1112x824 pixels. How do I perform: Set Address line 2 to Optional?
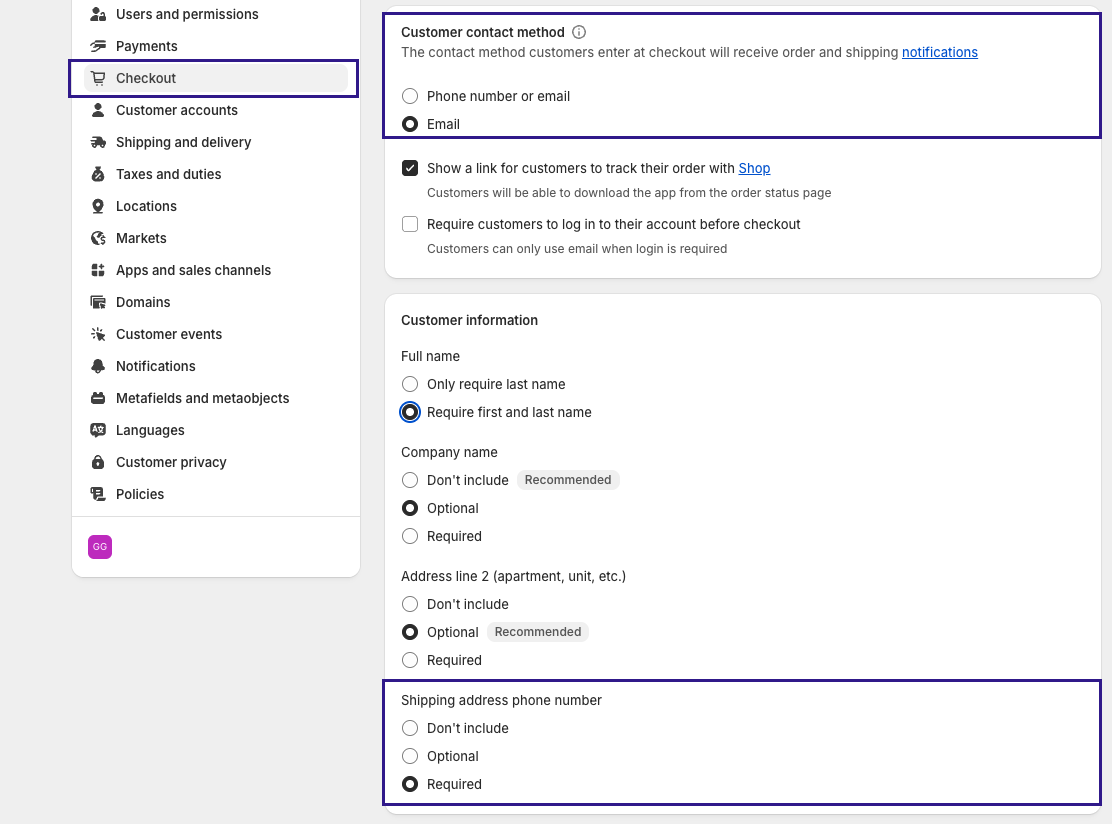click(x=410, y=632)
